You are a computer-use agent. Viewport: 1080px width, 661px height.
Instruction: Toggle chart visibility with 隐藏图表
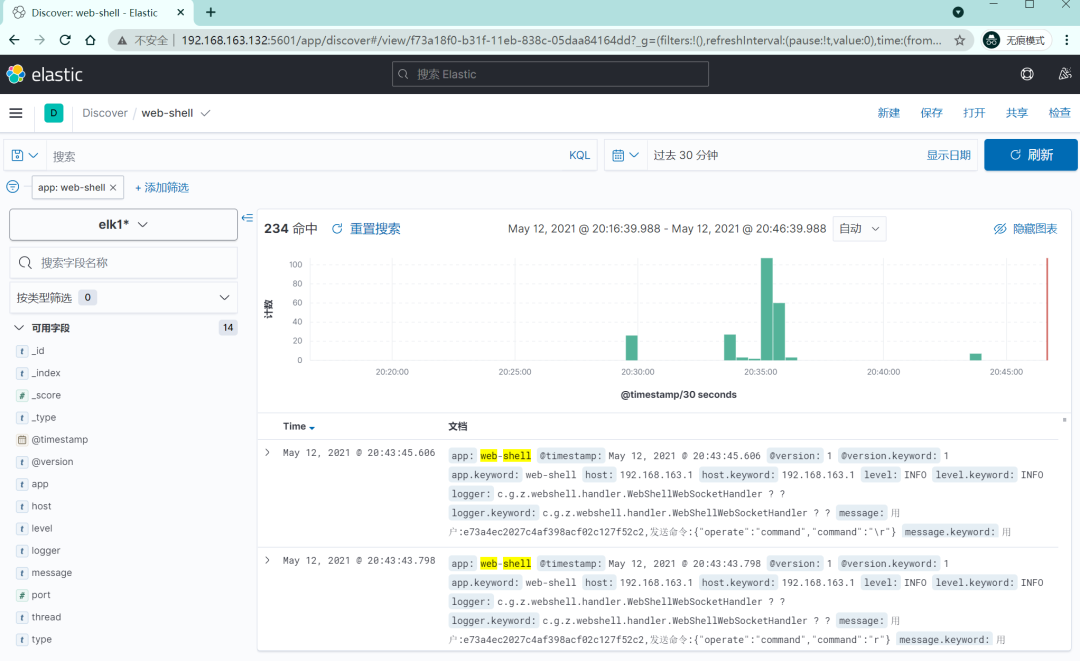1025,229
